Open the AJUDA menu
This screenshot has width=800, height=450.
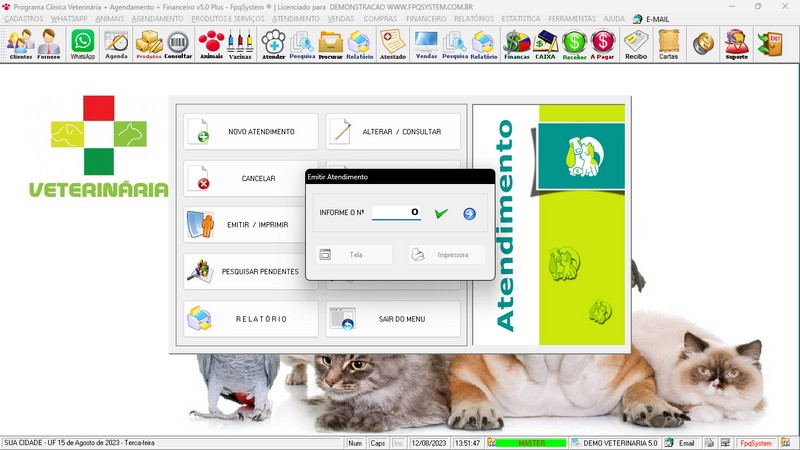click(x=614, y=19)
